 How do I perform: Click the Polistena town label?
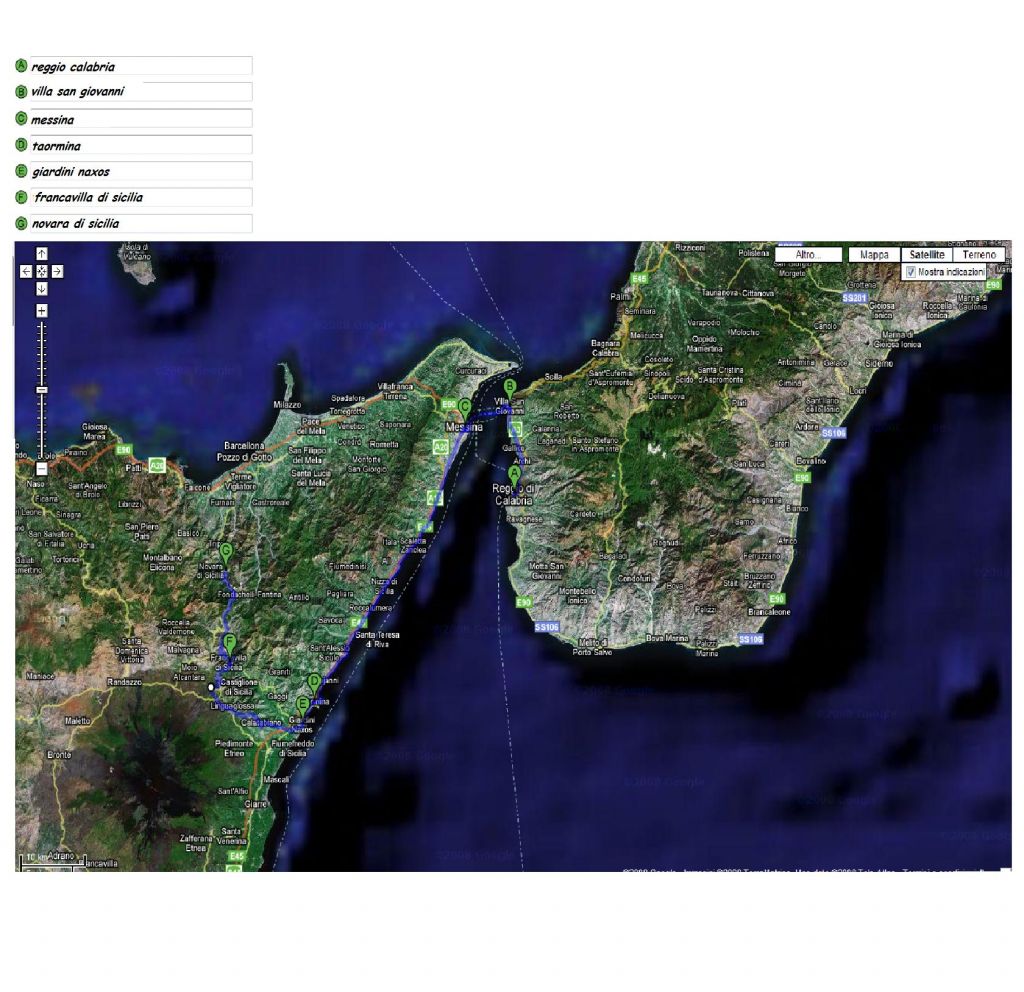pos(754,253)
